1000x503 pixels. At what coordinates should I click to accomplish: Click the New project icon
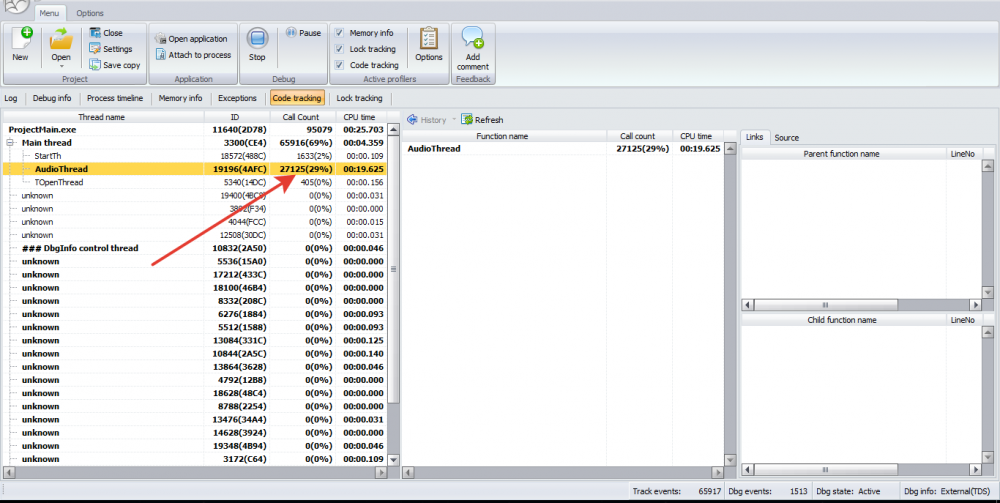(20, 40)
